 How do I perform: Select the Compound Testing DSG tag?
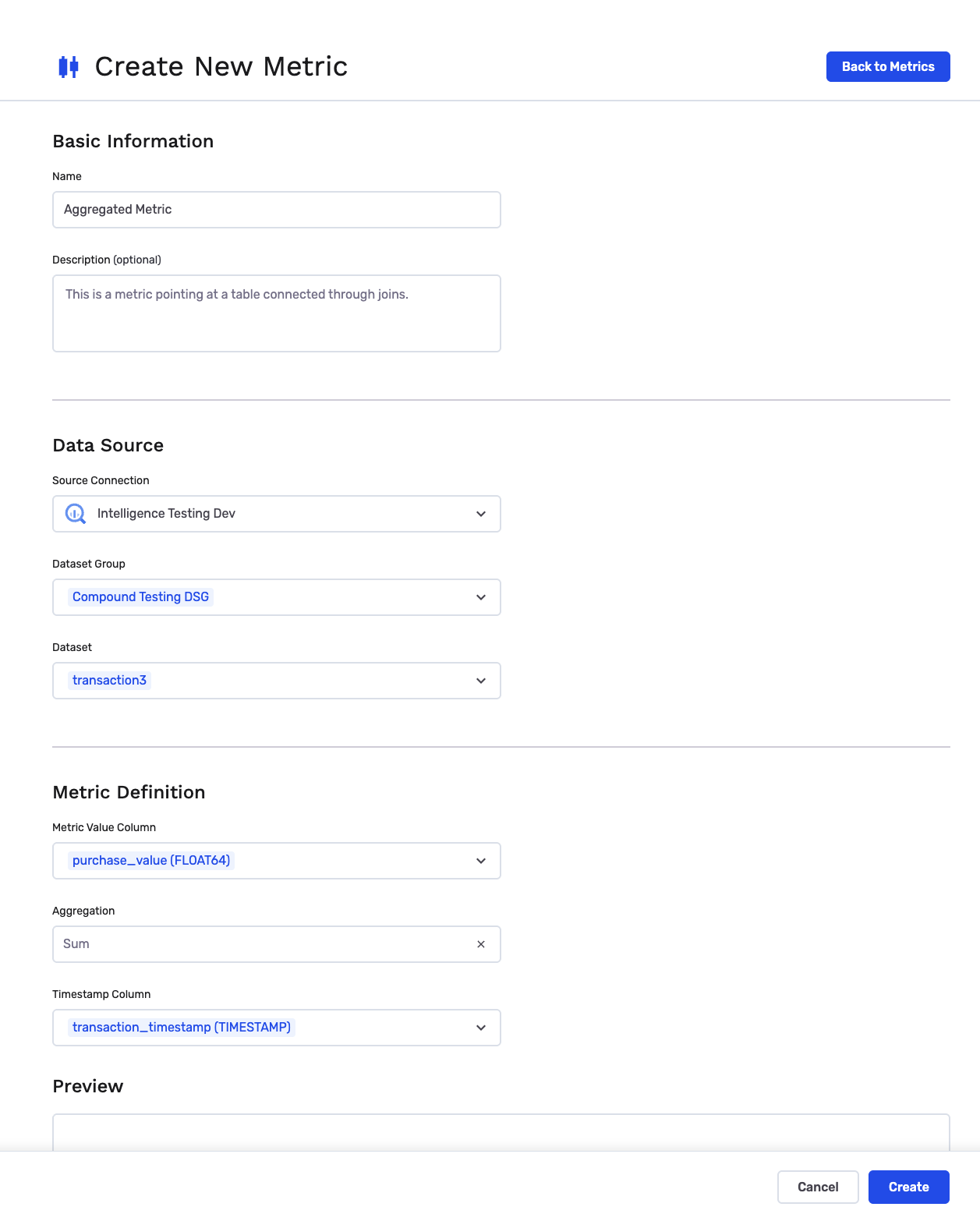(x=141, y=597)
